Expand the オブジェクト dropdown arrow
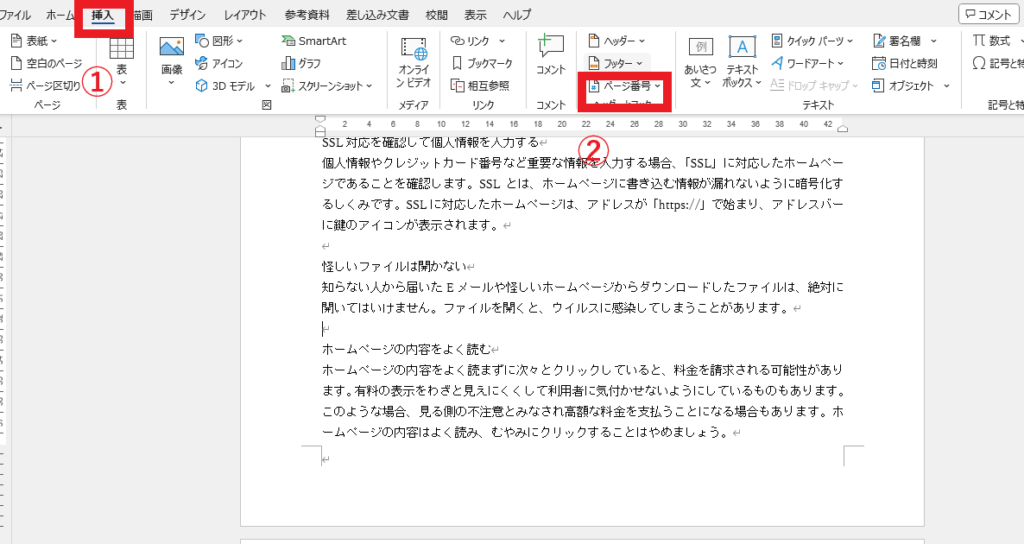 [946, 86]
